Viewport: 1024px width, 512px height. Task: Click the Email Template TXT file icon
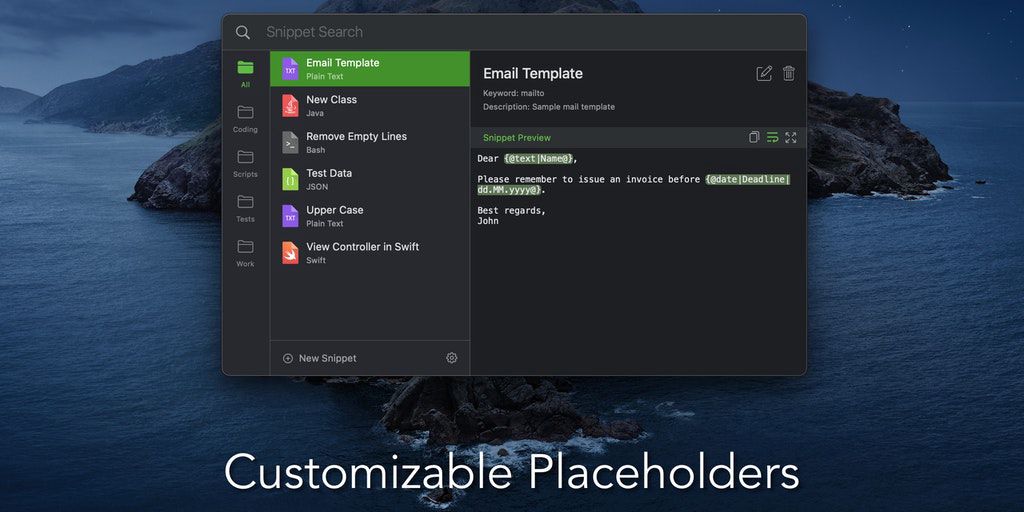[x=290, y=69]
